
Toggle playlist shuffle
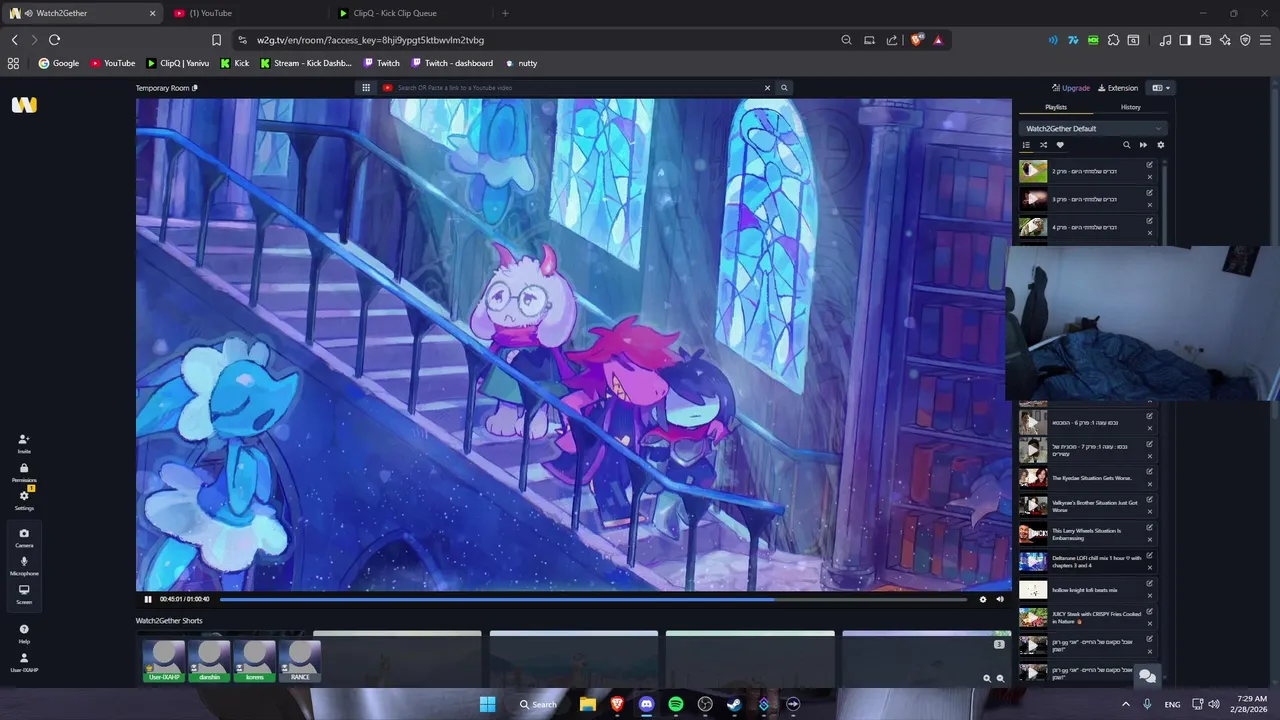pyautogui.click(x=1043, y=145)
